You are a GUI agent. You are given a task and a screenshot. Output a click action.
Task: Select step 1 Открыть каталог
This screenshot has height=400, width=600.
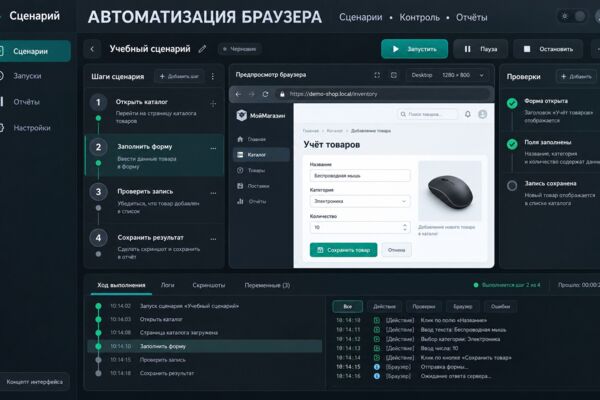[x=154, y=111]
